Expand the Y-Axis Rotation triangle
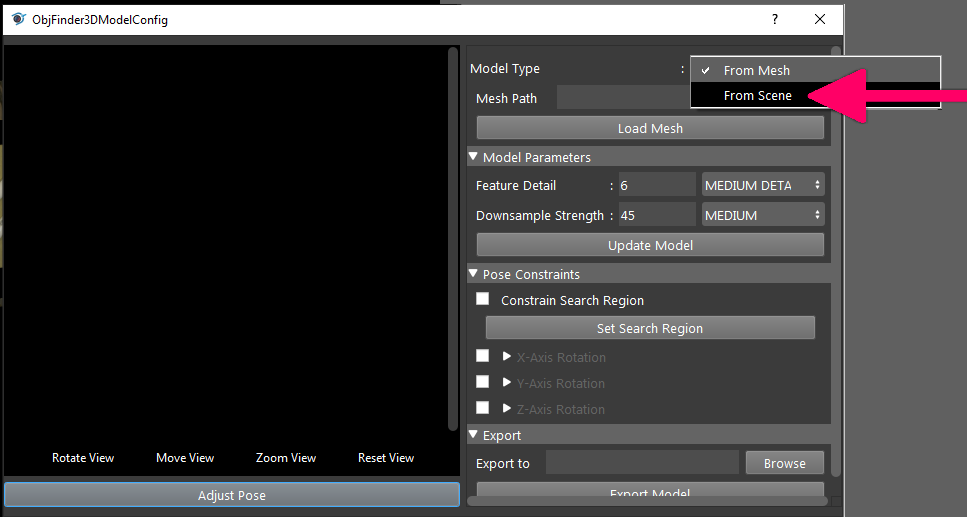This screenshot has height=517, width=967. tap(507, 383)
